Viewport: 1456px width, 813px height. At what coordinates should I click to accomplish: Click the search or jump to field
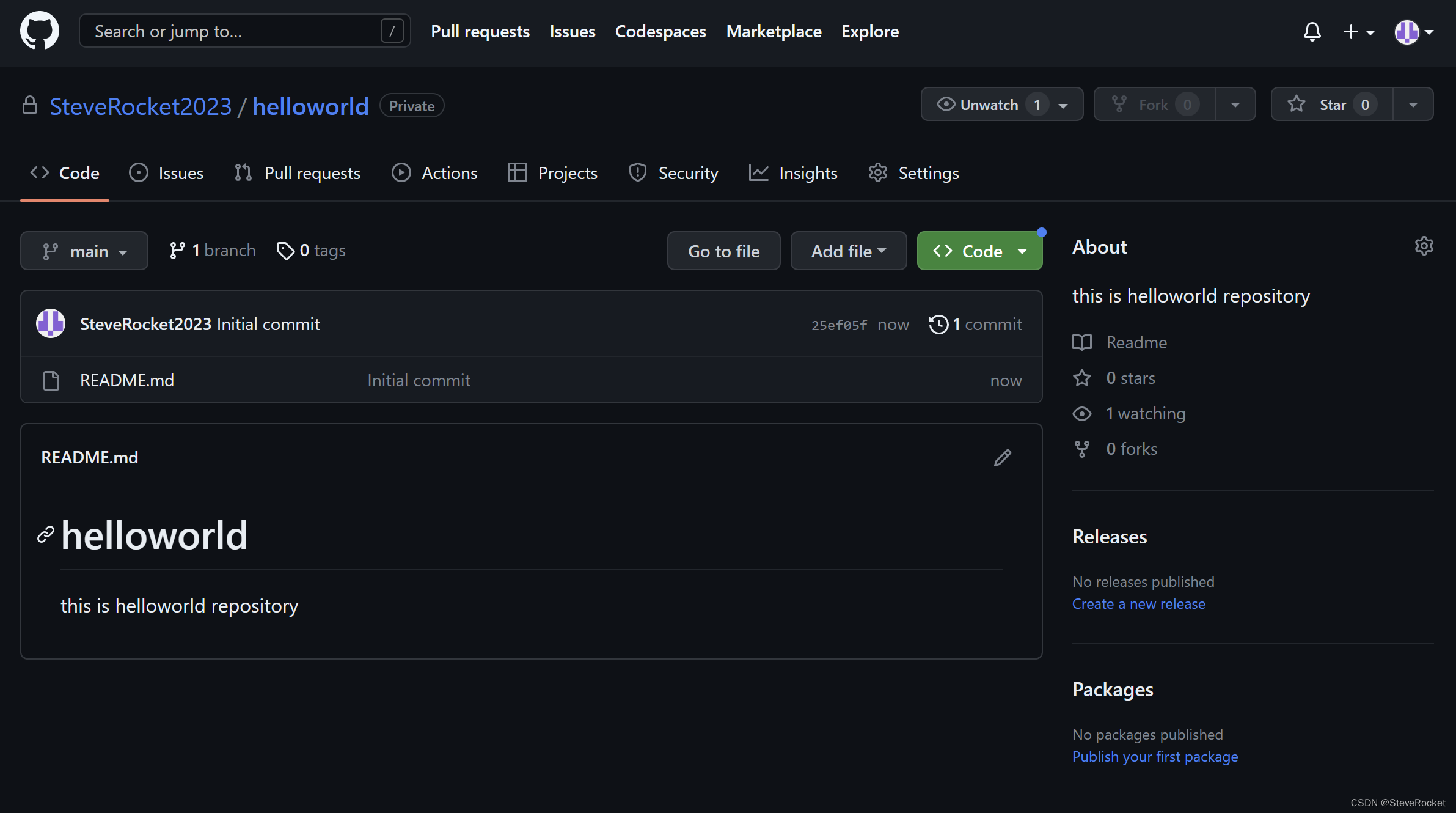click(x=244, y=31)
